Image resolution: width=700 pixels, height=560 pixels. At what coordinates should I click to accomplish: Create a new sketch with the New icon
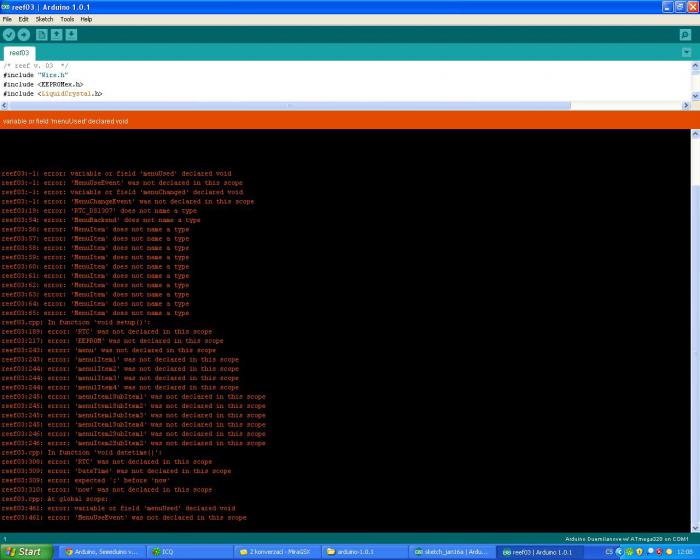pyautogui.click(x=42, y=35)
